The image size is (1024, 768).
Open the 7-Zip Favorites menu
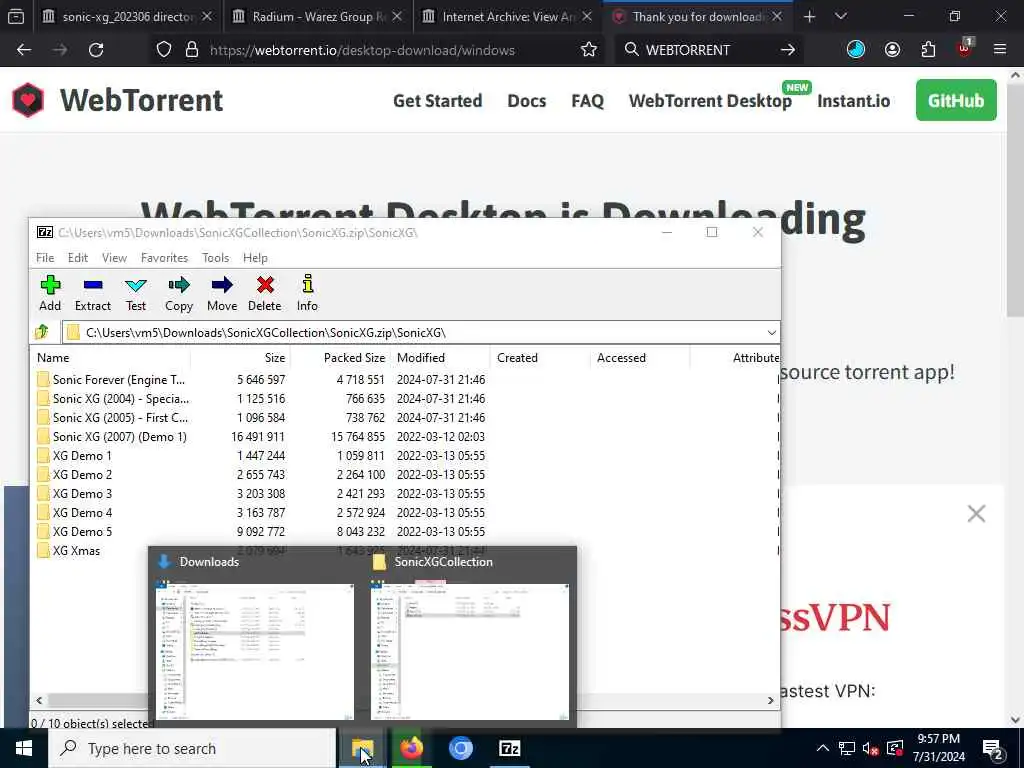coord(165,258)
